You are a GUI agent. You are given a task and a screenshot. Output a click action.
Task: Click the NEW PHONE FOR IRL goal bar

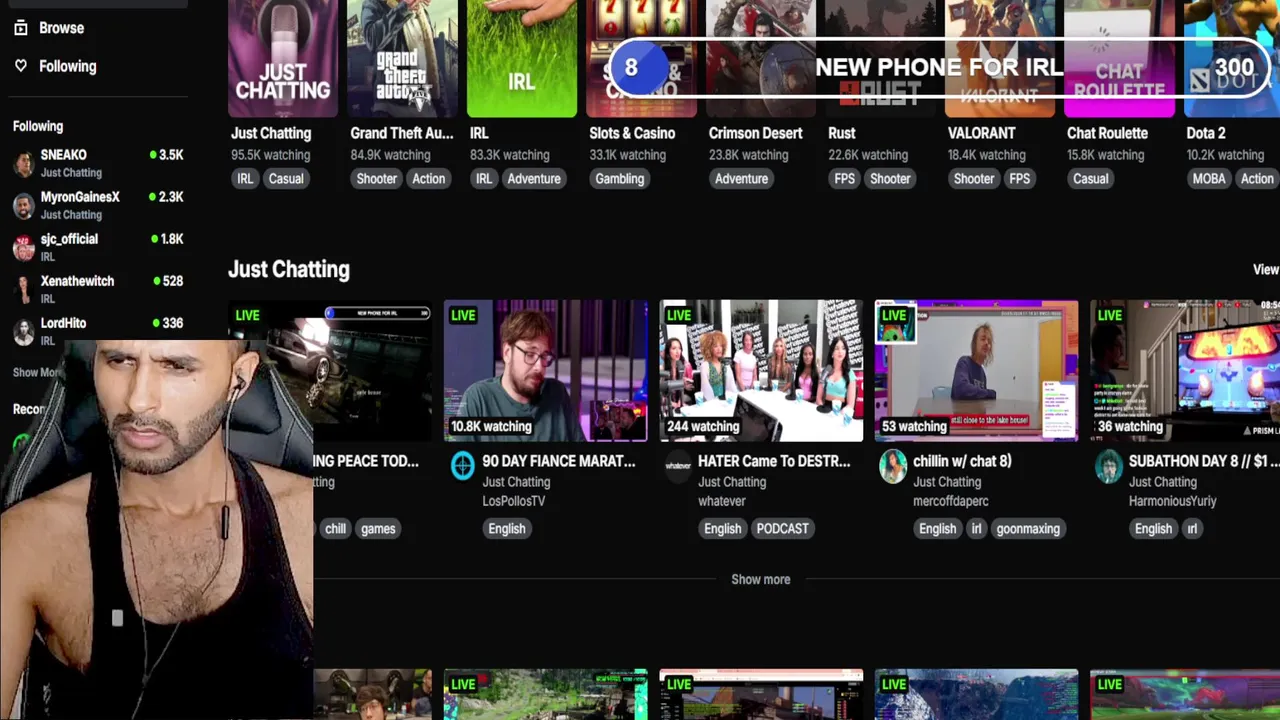point(940,67)
